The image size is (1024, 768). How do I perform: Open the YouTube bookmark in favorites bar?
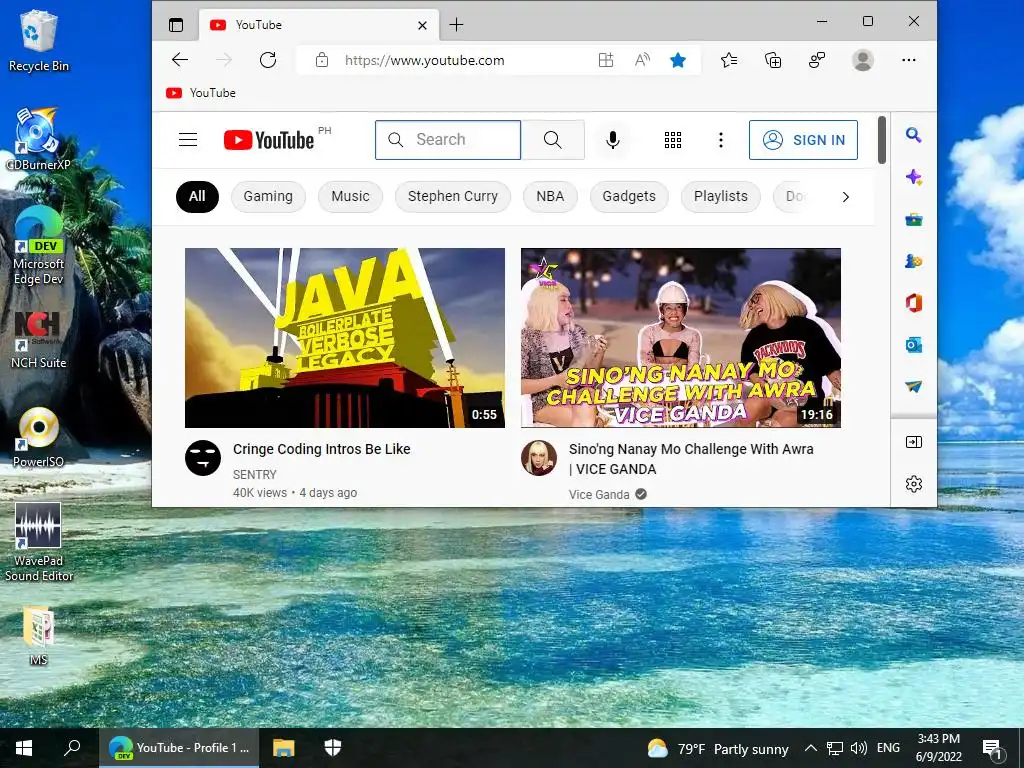click(x=201, y=93)
